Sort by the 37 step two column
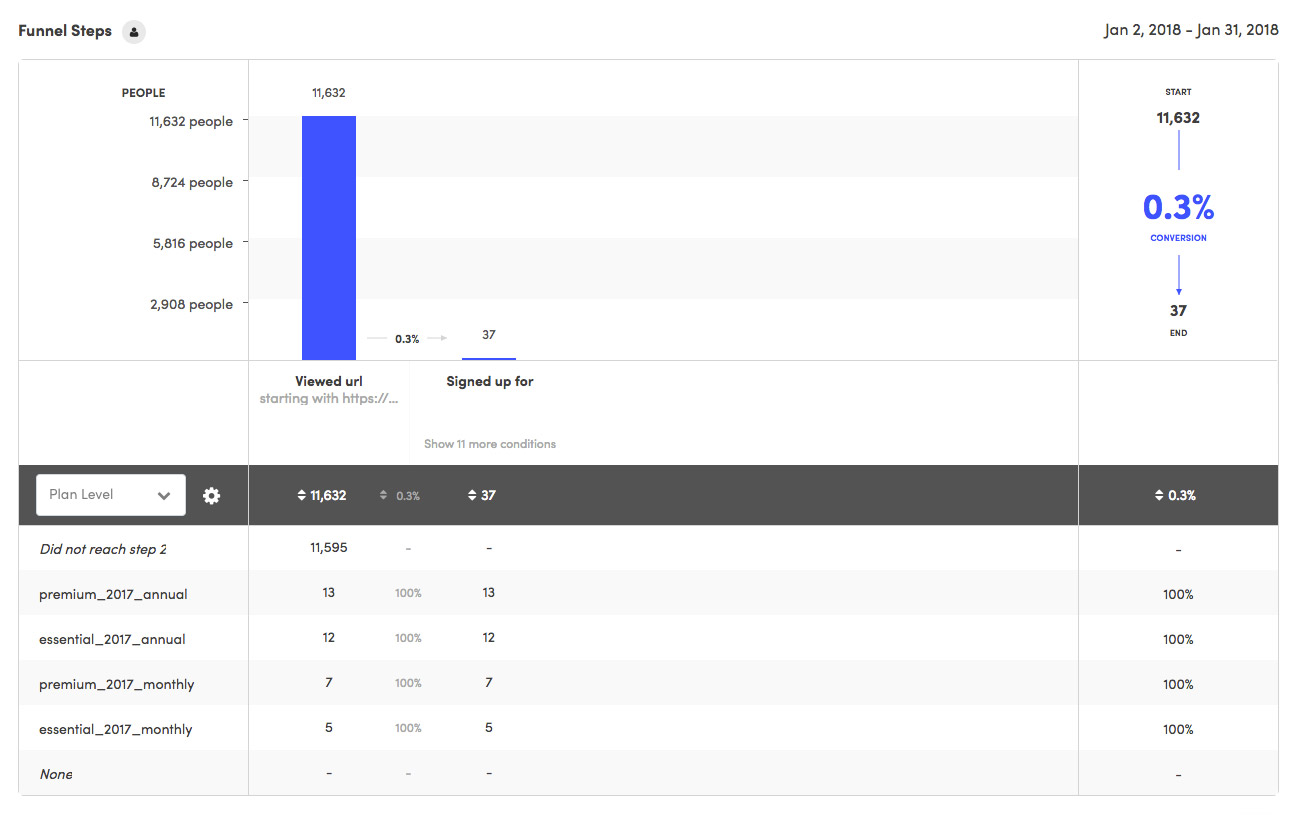The image size is (1302, 815). tap(482, 495)
